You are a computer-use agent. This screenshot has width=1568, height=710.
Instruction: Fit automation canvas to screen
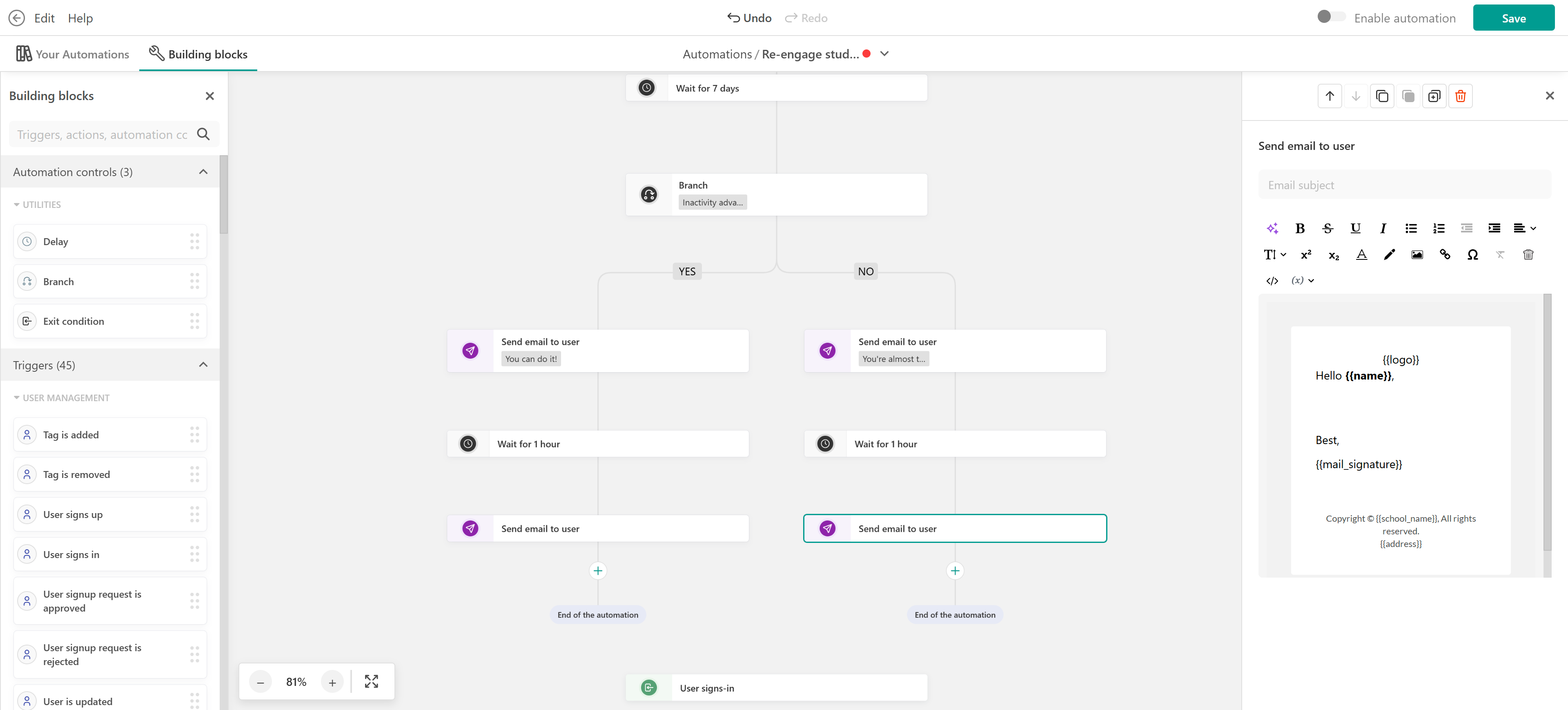point(371,681)
